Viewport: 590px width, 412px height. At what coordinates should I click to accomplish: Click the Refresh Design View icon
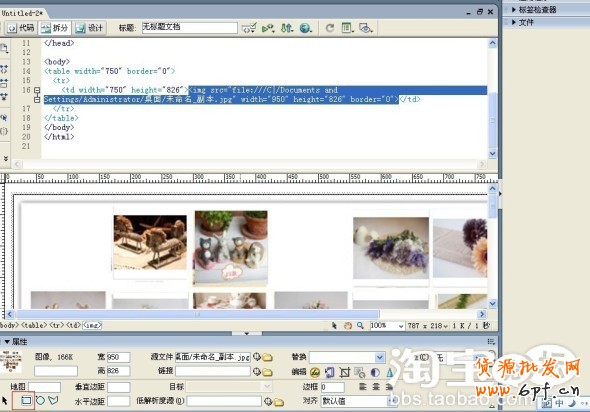[330, 28]
